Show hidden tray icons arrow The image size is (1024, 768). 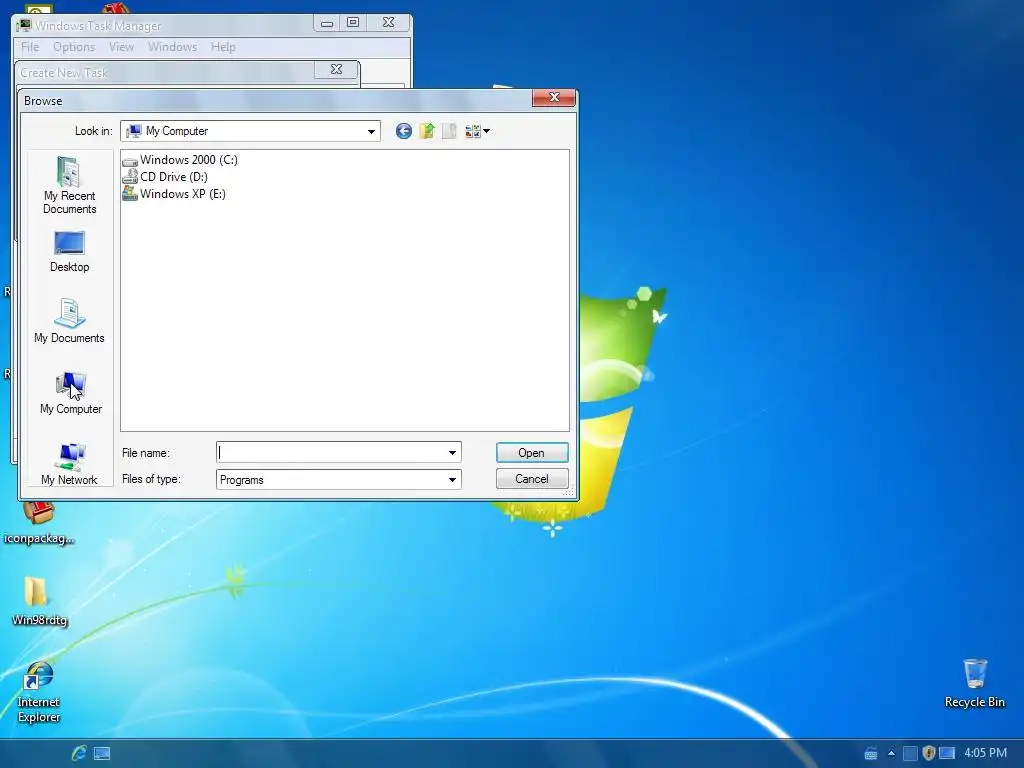(x=891, y=753)
